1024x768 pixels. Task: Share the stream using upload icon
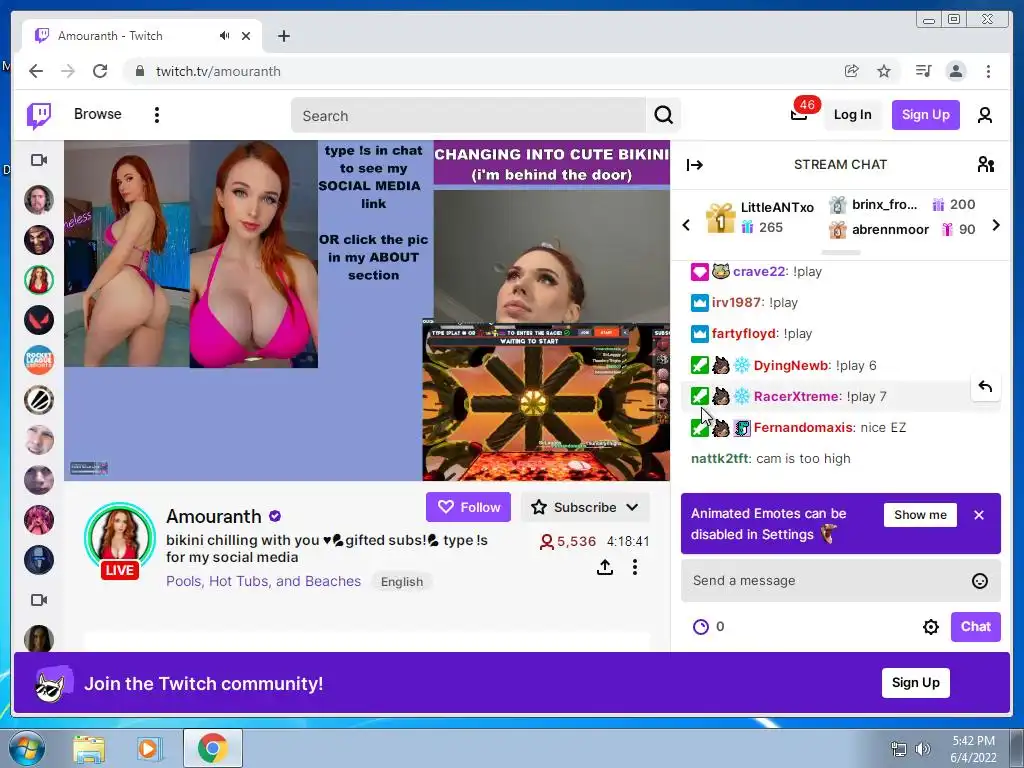[605, 567]
